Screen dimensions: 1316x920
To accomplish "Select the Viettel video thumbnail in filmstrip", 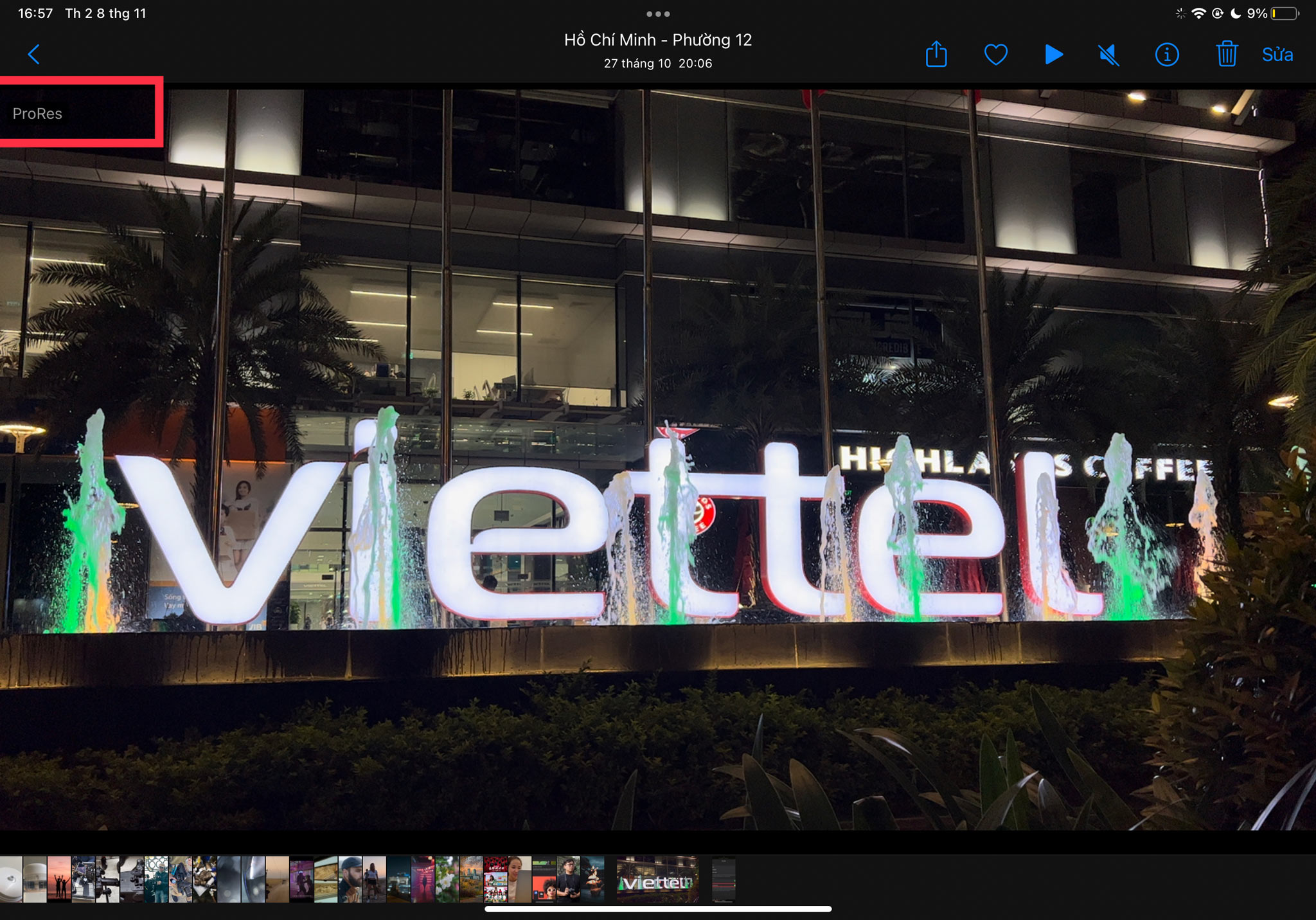I will (x=657, y=879).
